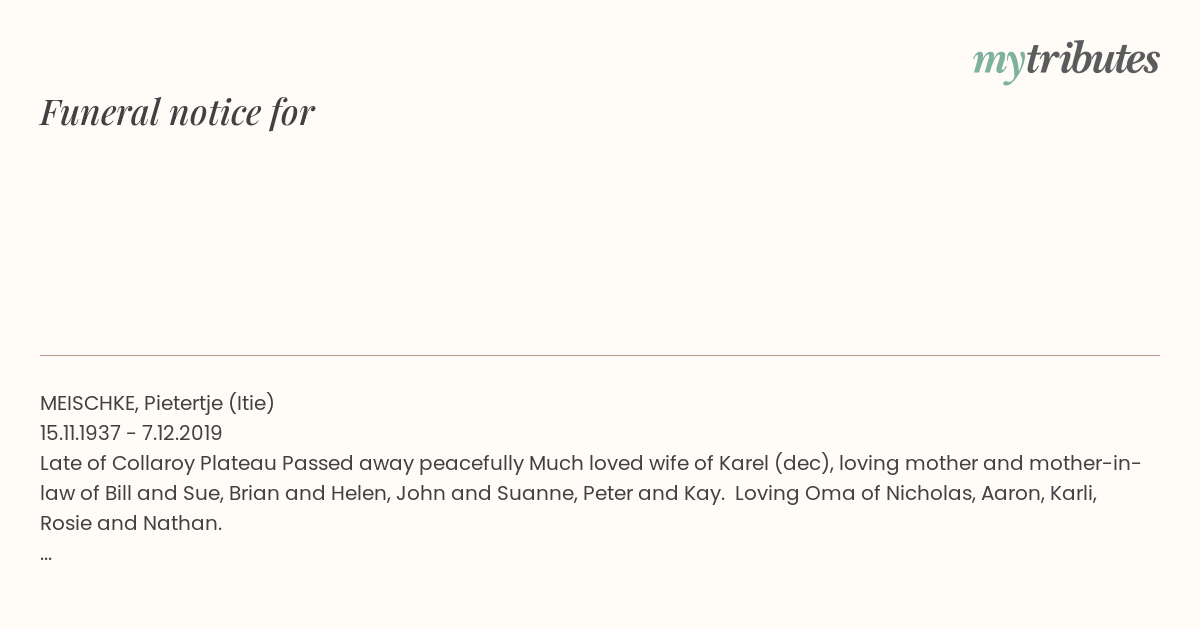Click the mytributes logo
Viewport: 1200px width, 630px height.
click(x=1066, y=62)
